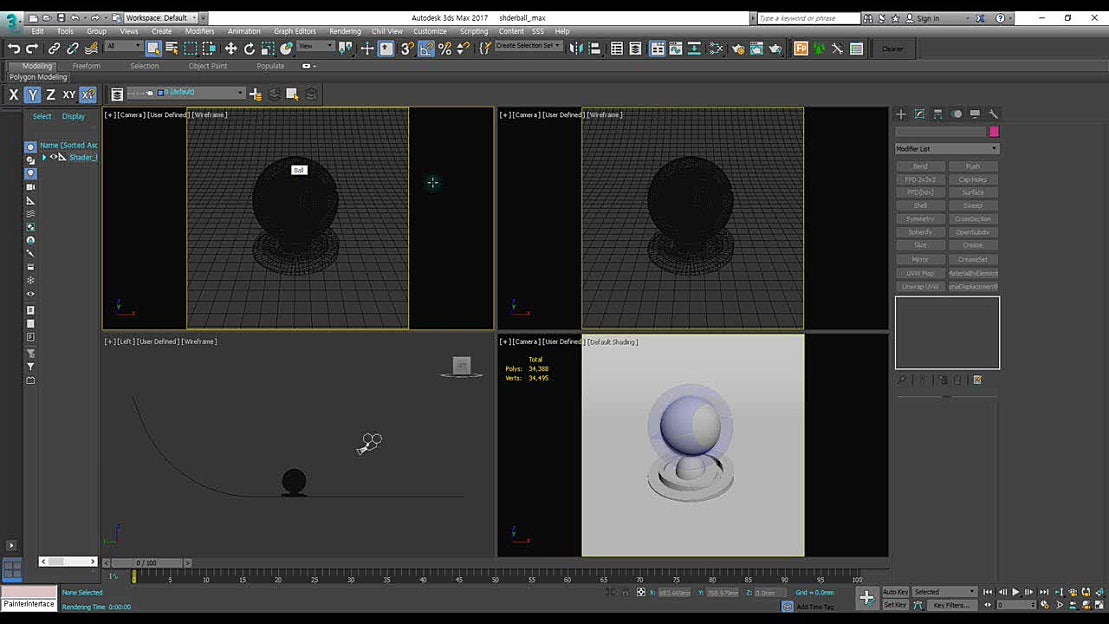This screenshot has height=624, width=1109.
Task: Open the Rendering menu
Action: [x=344, y=31]
